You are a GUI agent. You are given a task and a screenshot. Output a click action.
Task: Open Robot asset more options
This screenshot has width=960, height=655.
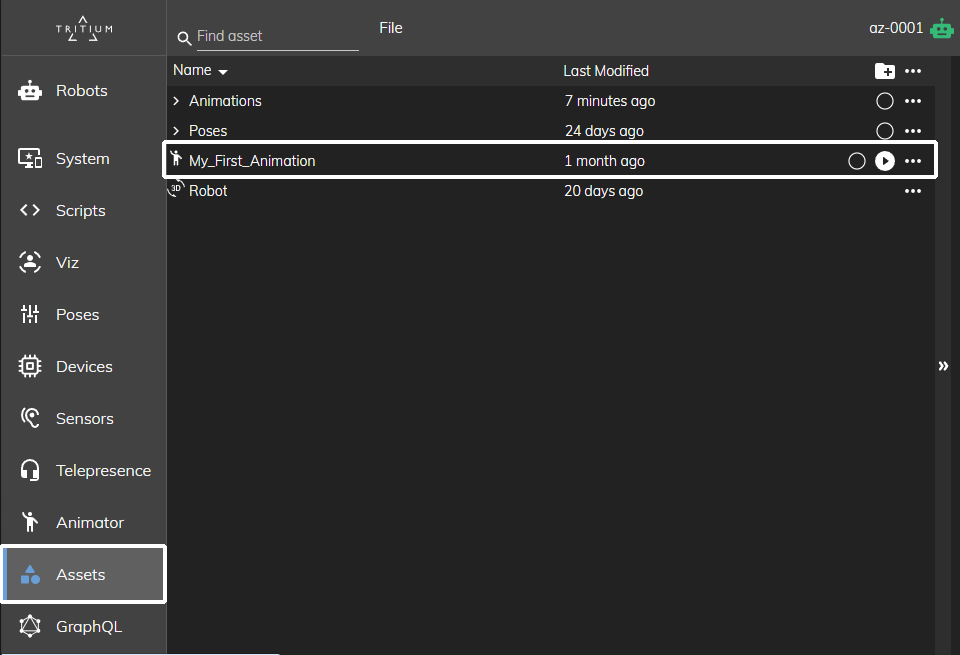click(913, 191)
